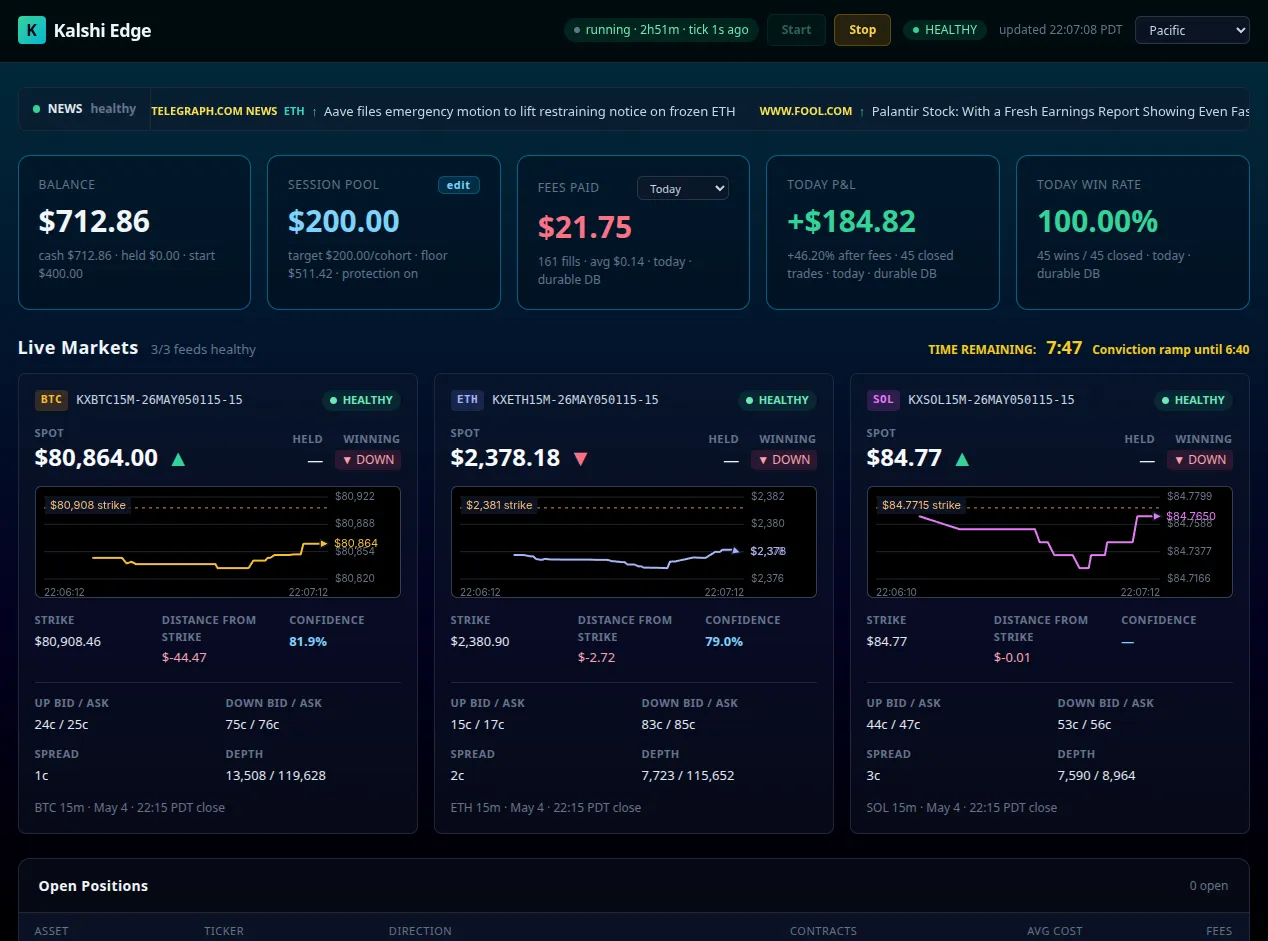Click the ETH price chart
This screenshot has height=941, width=1268.
tap(634, 542)
